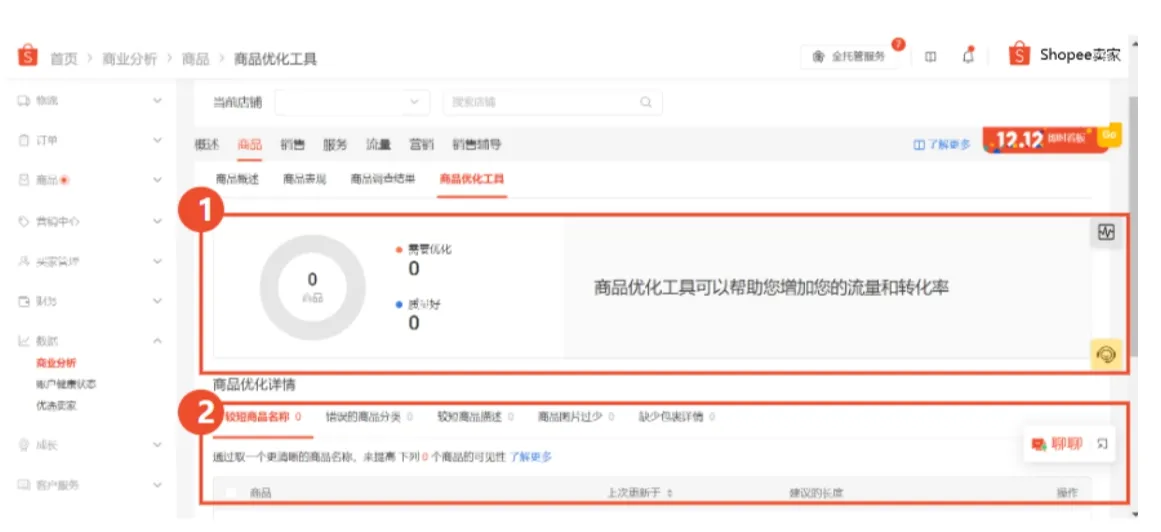Switch to the 概述 tab
The image size is (1161, 532).
pyautogui.click(x=207, y=144)
